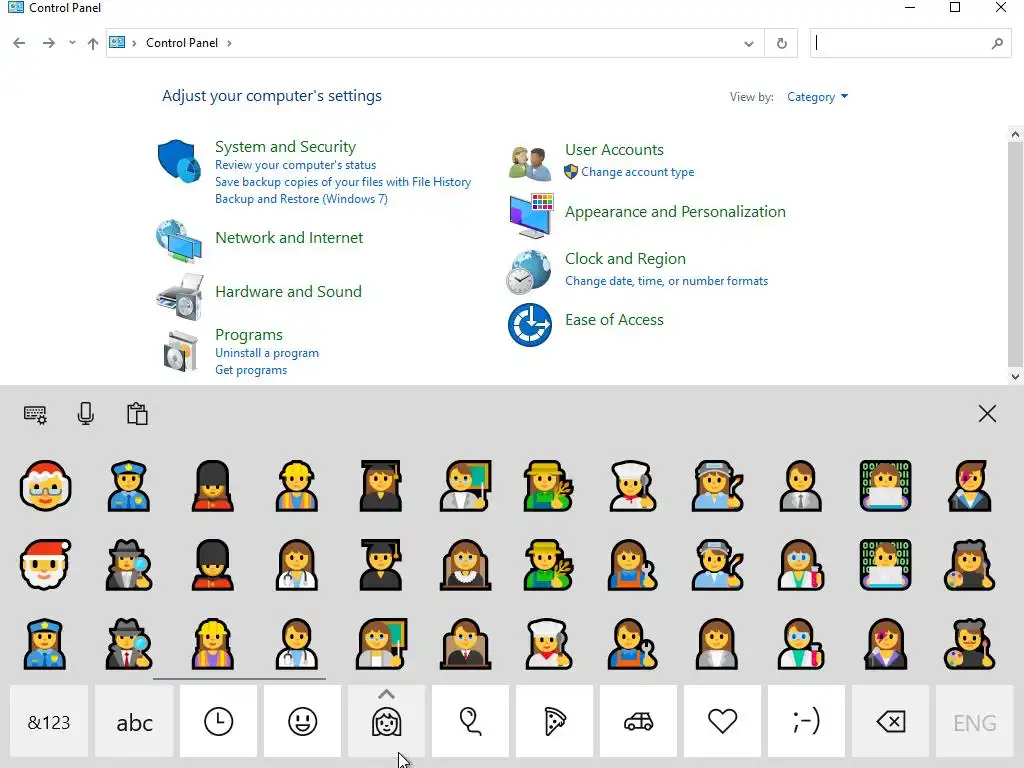1024x768 pixels.
Task: Open the View by Category dropdown
Action: pos(817,97)
